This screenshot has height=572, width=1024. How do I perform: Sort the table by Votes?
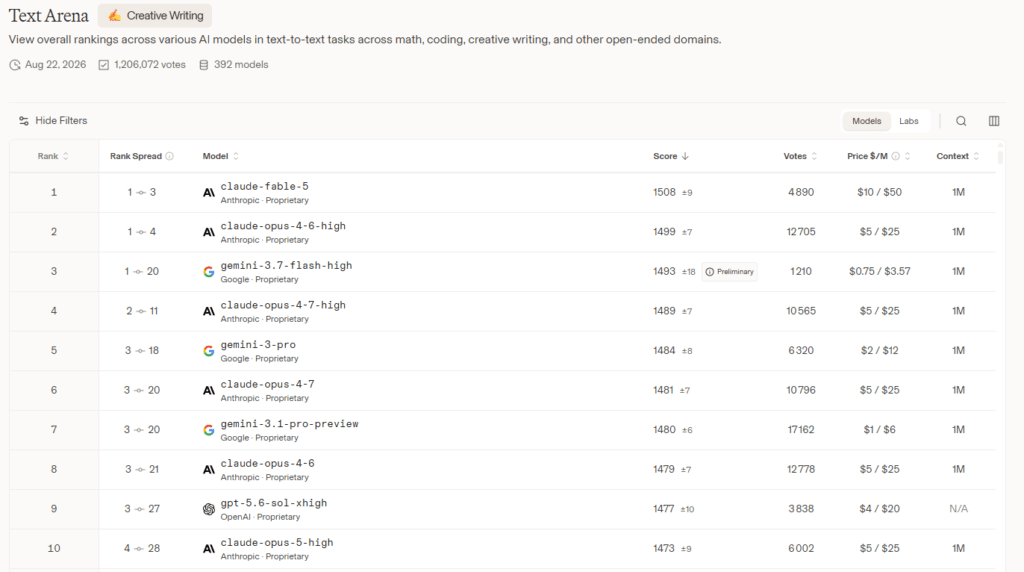pos(800,156)
